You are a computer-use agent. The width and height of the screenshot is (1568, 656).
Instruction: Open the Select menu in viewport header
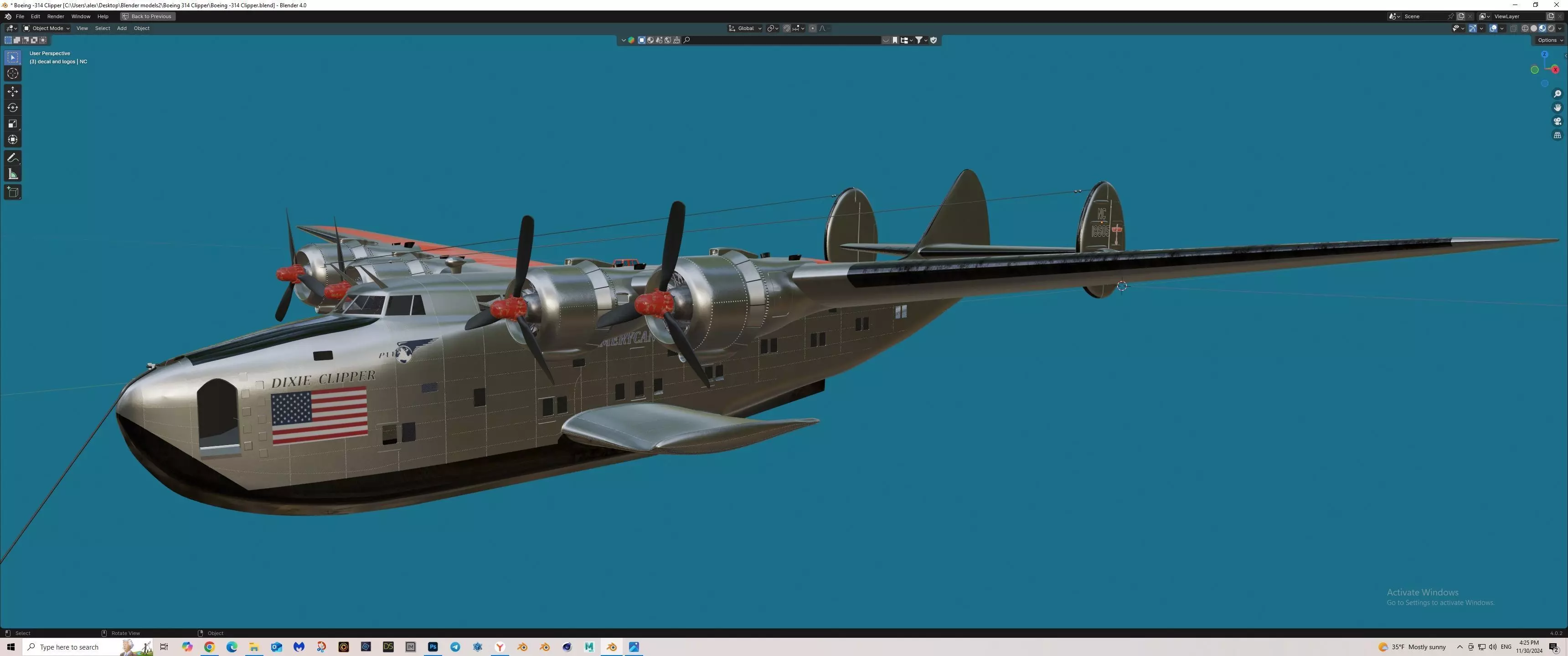coord(102,28)
